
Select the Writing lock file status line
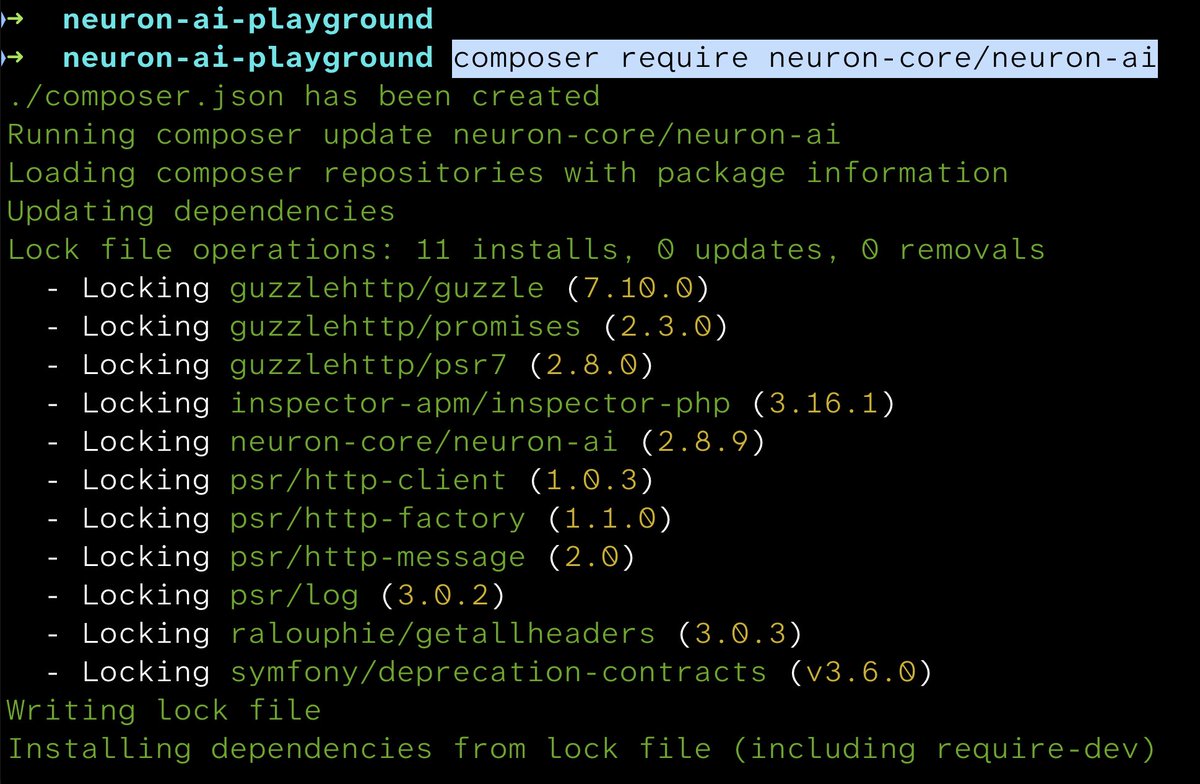[160, 710]
